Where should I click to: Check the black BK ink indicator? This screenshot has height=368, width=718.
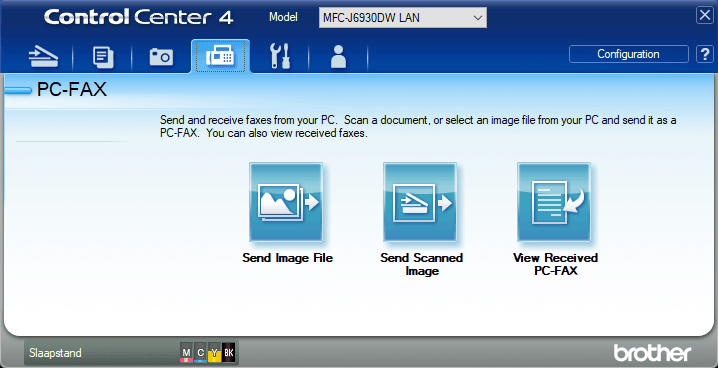point(228,352)
